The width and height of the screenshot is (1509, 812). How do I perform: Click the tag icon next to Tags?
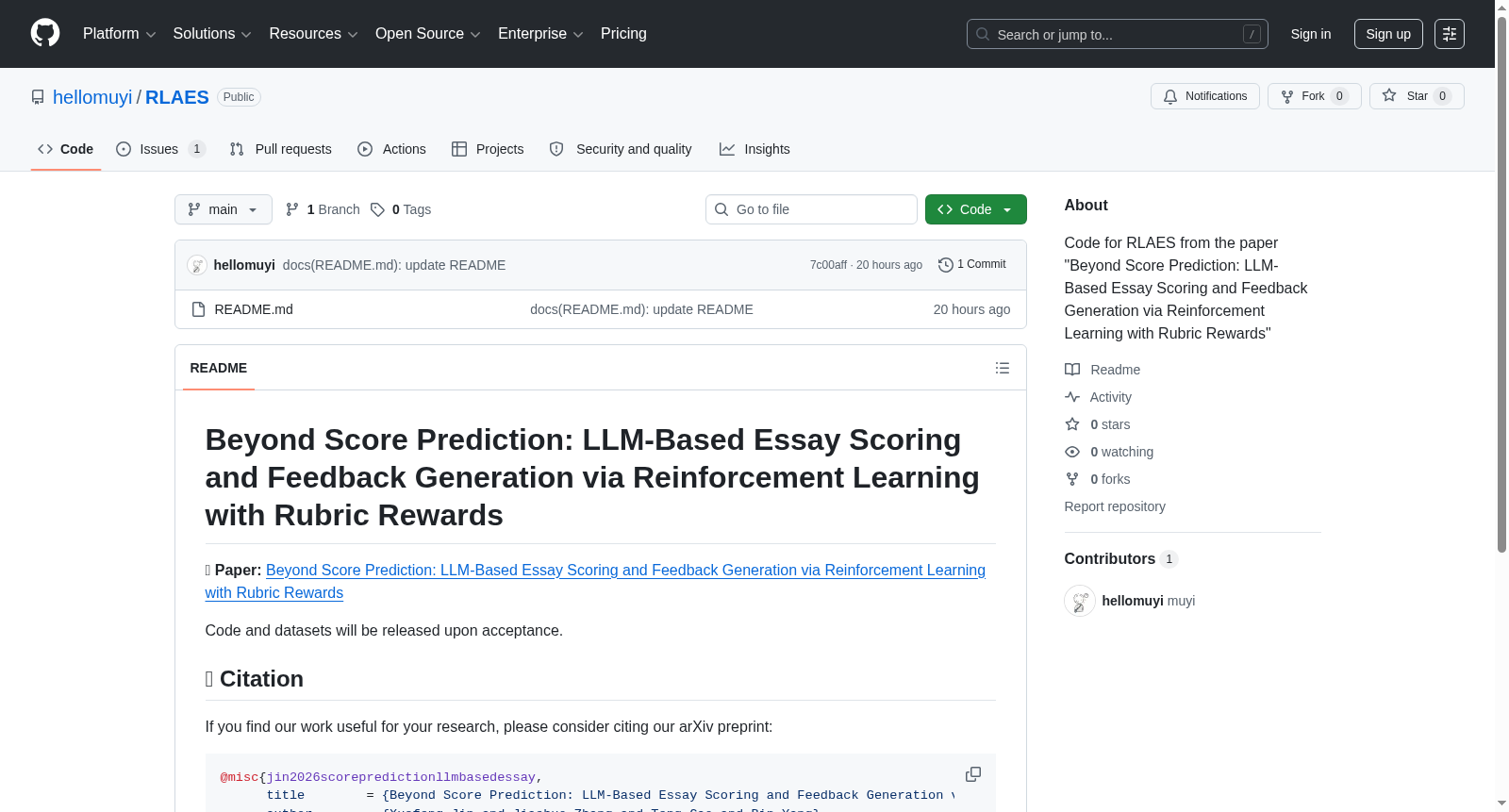(377, 209)
